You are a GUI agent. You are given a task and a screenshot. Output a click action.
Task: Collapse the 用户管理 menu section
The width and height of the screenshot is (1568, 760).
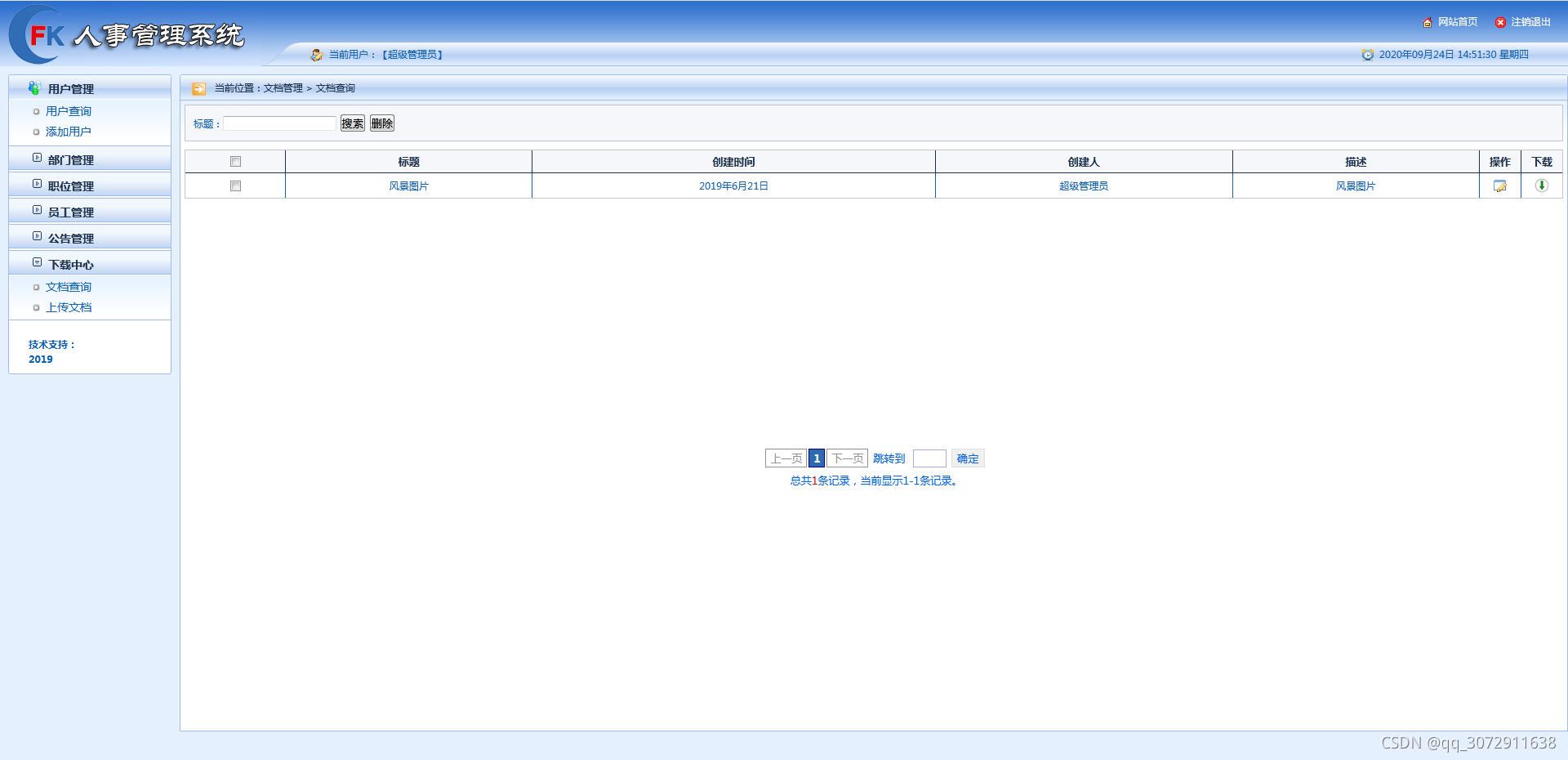point(90,88)
